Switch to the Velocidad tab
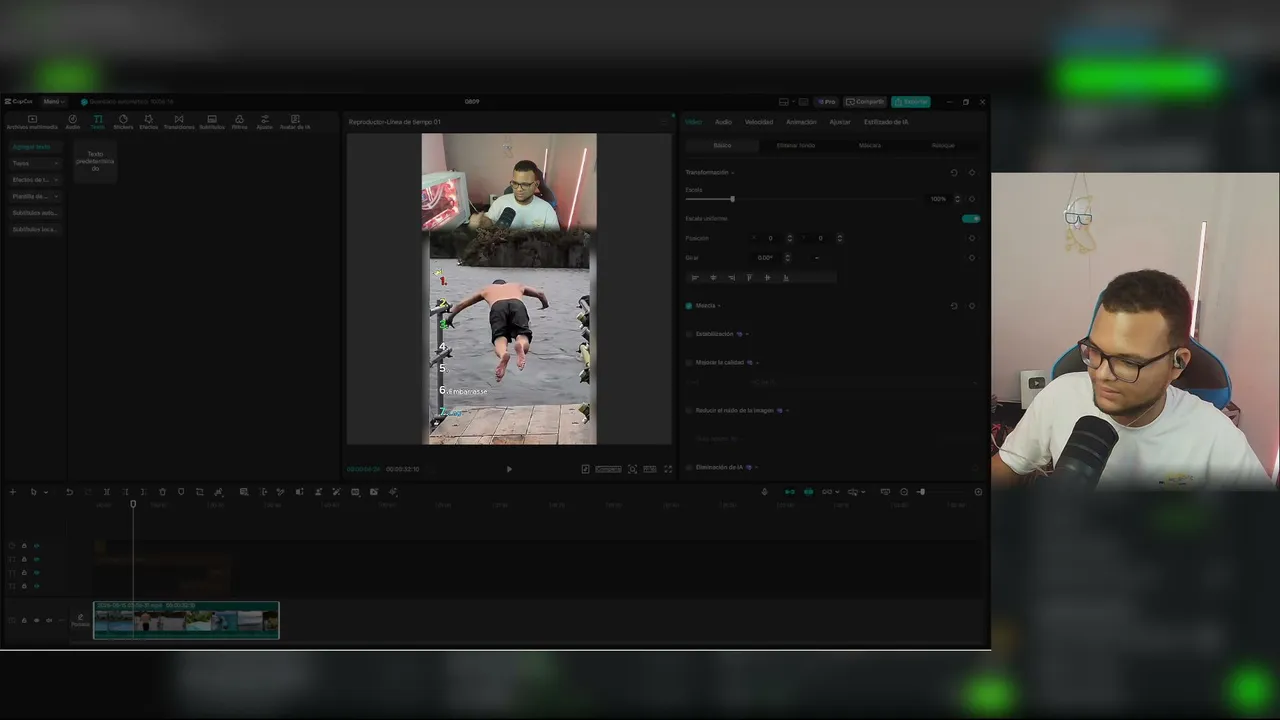The width and height of the screenshot is (1280, 720). [x=759, y=122]
